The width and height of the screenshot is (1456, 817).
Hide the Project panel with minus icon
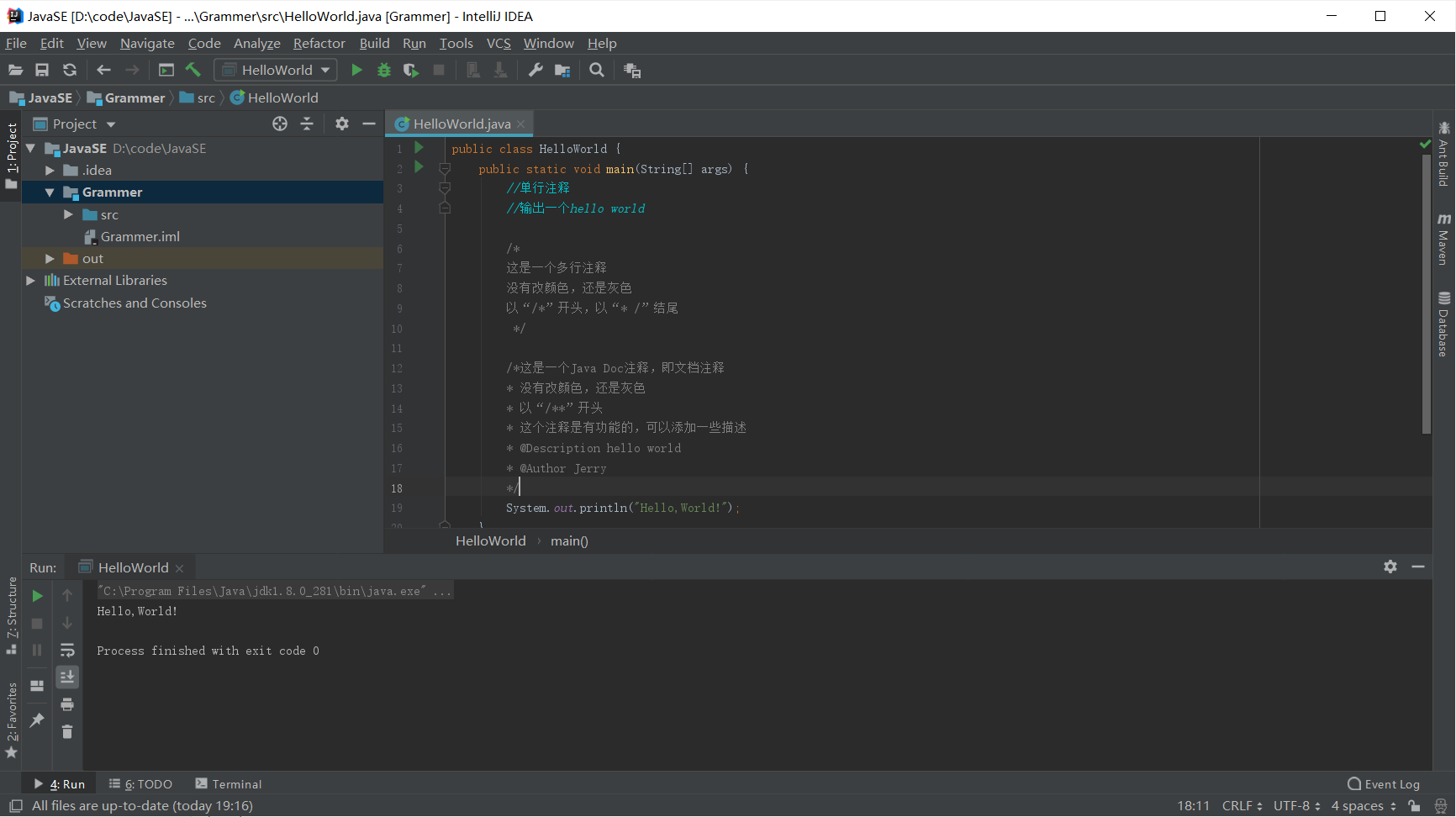coord(369,124)
